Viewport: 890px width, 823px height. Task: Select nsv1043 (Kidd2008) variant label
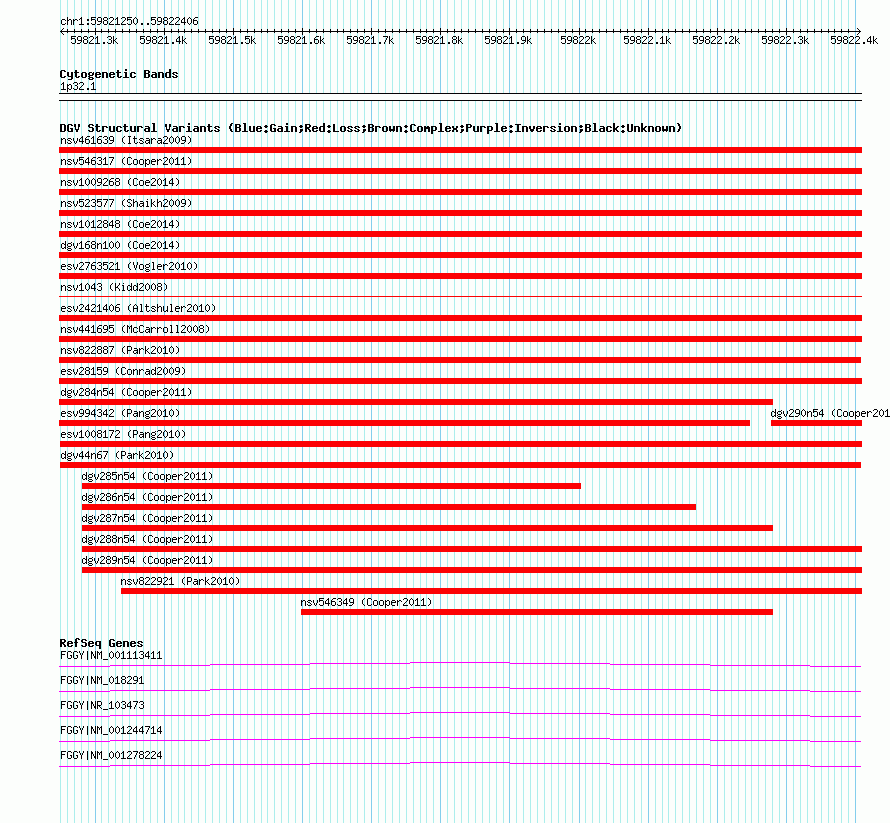point(114,287)
